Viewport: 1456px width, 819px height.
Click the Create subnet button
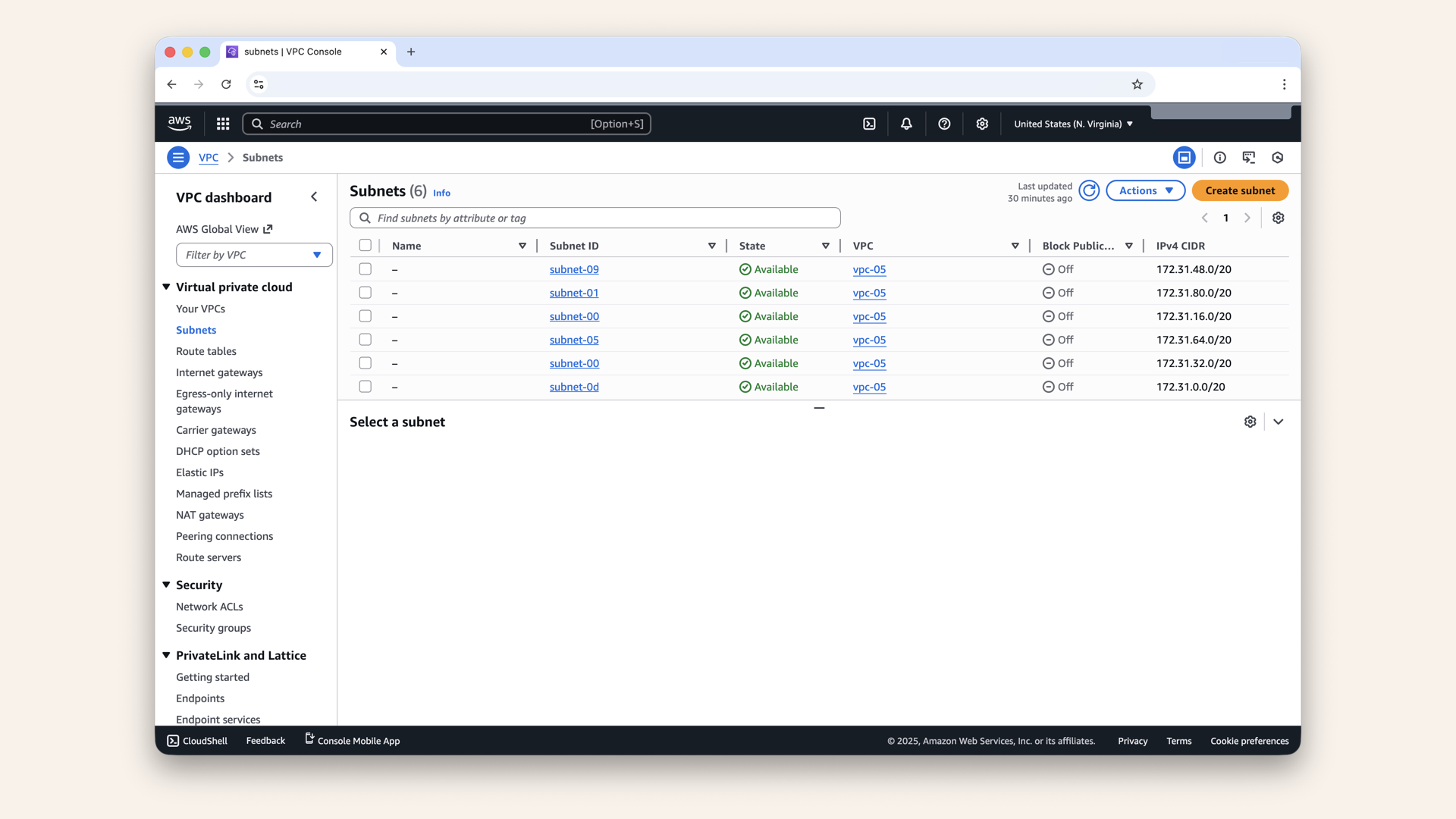1239,190
